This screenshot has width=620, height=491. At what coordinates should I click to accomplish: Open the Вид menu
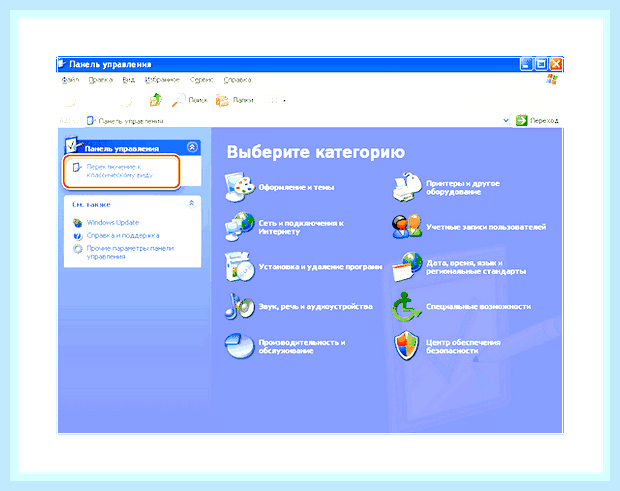click(x=129, y=80)
